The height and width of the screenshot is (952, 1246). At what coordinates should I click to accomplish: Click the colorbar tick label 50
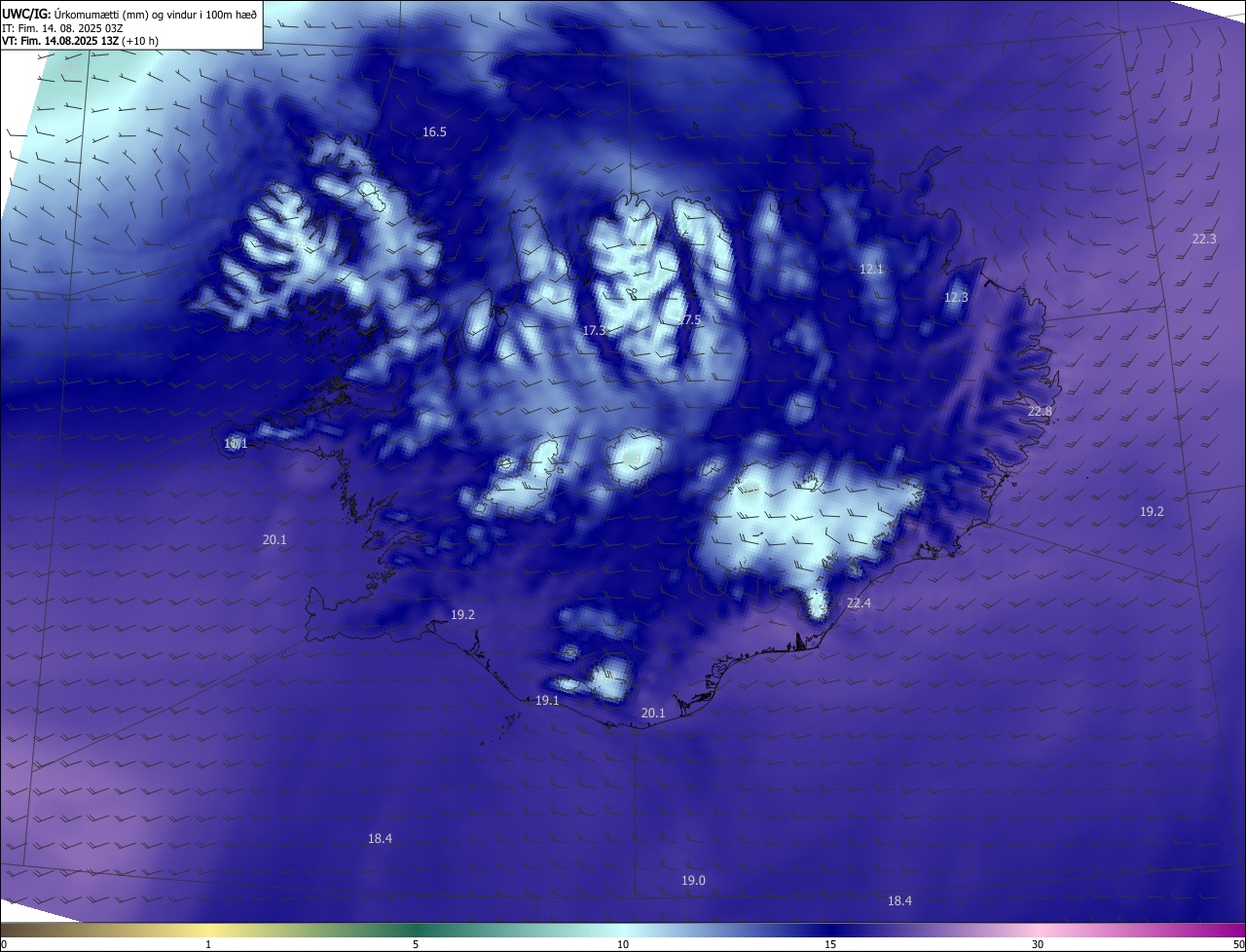(1239, 944)
